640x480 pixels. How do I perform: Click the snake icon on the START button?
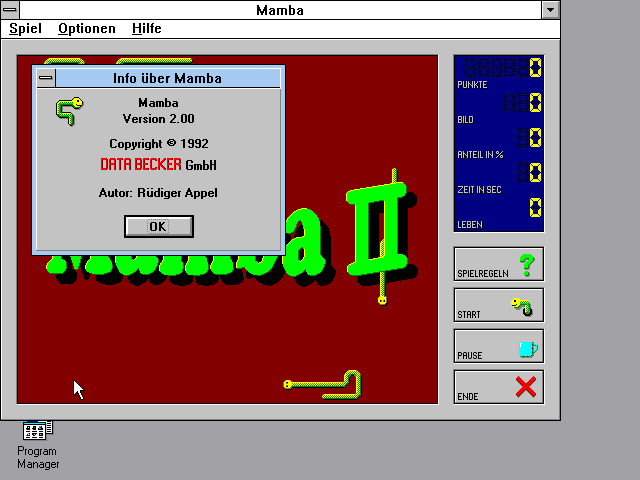tap(522, 307)
